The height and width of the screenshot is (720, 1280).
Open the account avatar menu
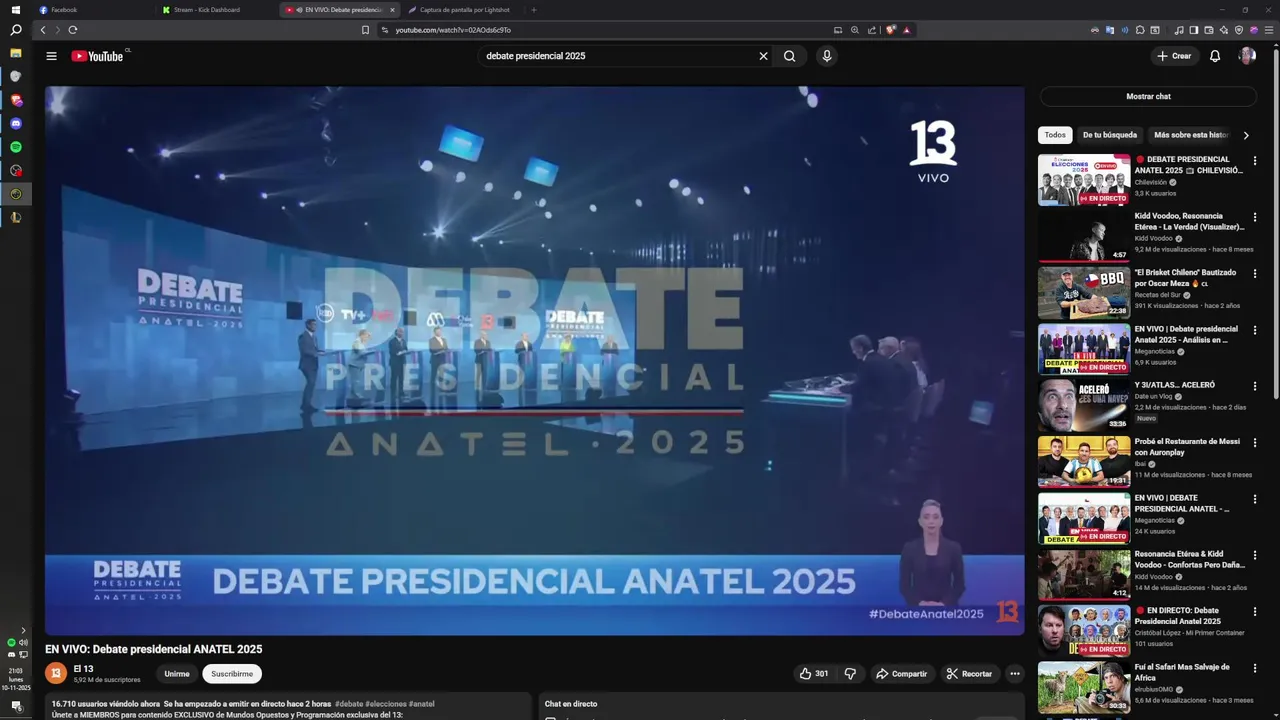coord(1247,56)
